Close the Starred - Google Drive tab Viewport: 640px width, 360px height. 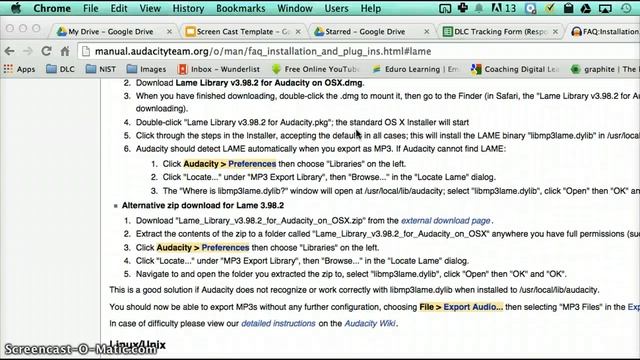(427, 31)
